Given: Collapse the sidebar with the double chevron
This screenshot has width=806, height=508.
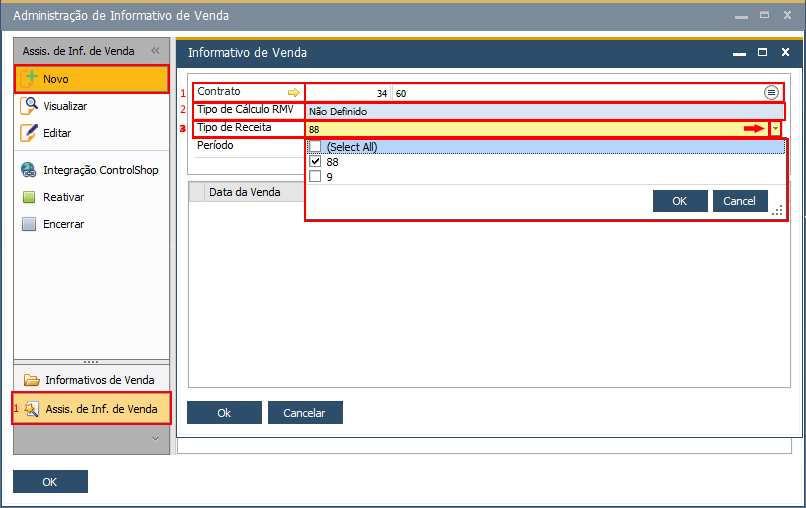Looking at the screenshot, I should pos(155,50).
